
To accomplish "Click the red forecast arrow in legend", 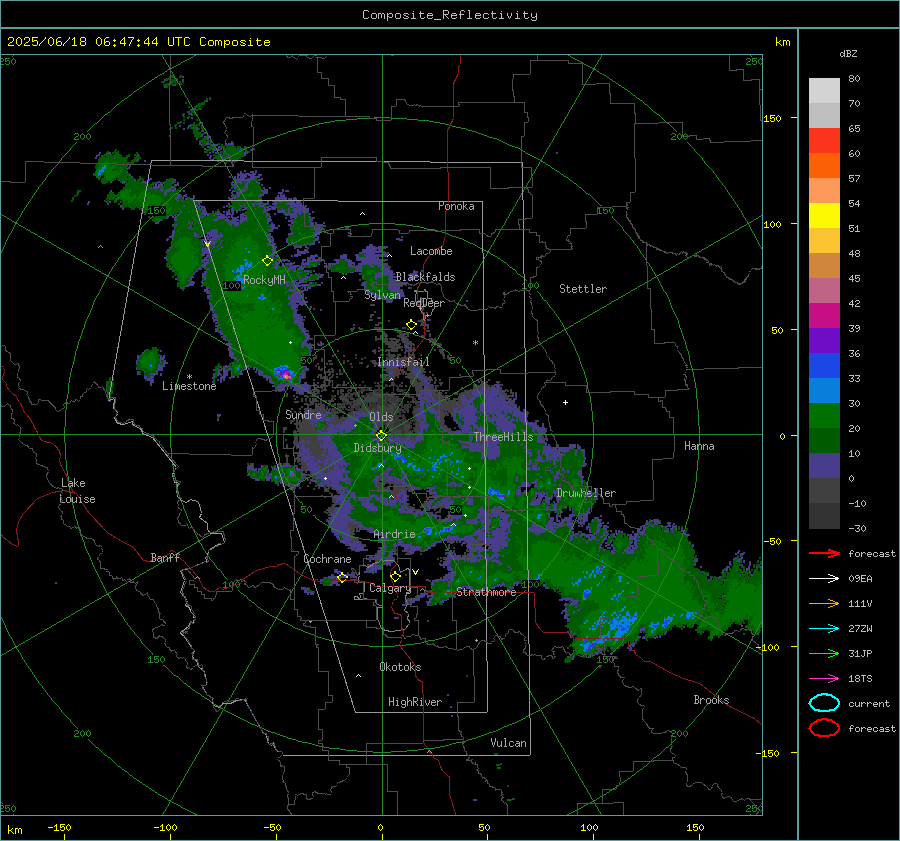I will (x=824, y=553).
